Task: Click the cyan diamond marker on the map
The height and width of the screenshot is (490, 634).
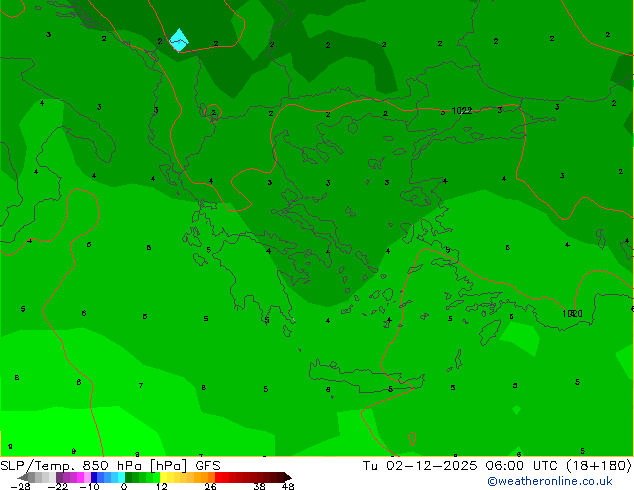Action: point(179,40)
